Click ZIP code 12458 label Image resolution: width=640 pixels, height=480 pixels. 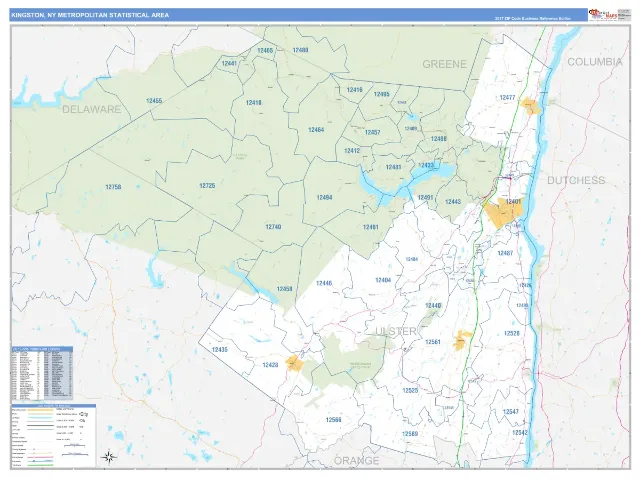click(x=284, y=289)
